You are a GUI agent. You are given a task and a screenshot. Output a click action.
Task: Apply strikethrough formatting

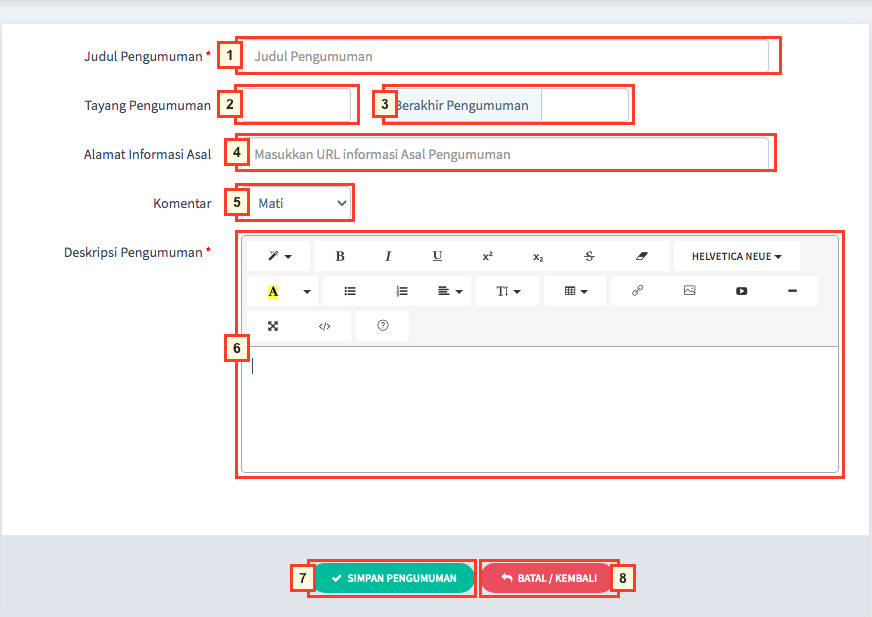click(589, 256)
